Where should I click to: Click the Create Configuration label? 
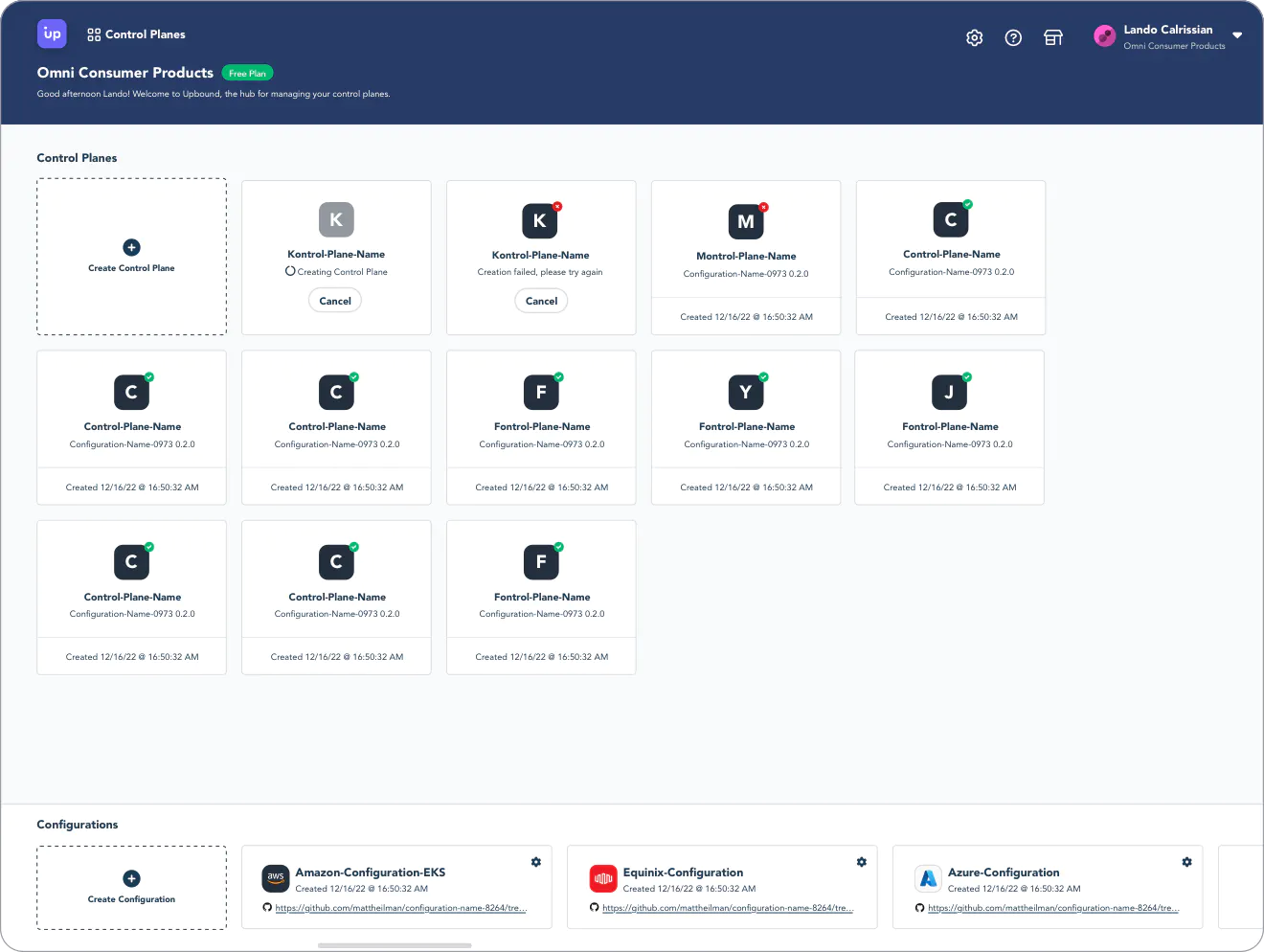click(x=131, y=899)
